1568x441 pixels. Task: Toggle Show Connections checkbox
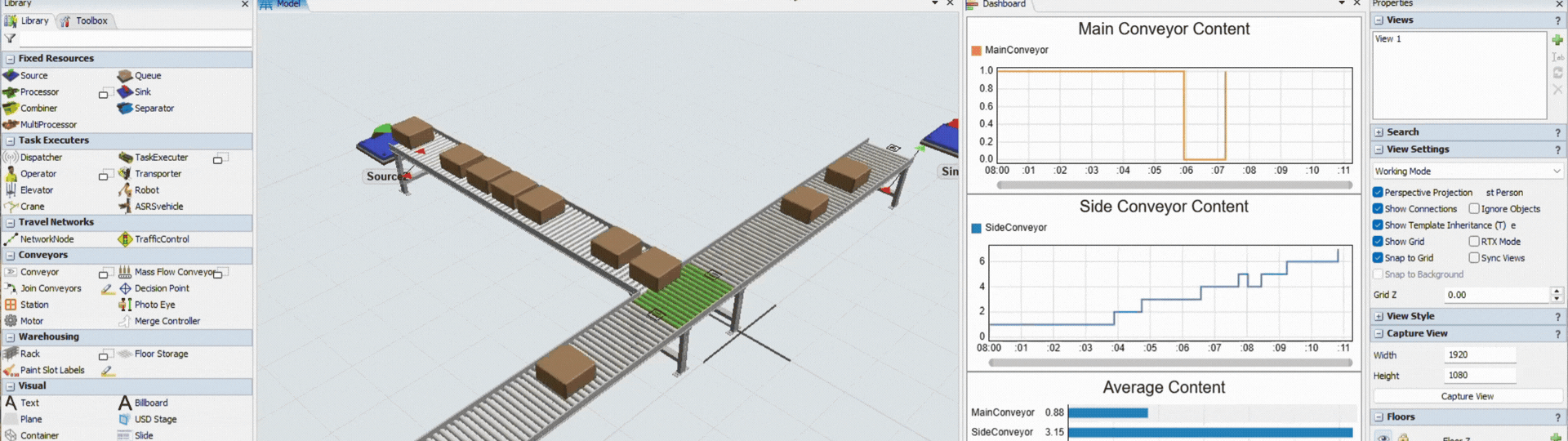point(1378,209)
